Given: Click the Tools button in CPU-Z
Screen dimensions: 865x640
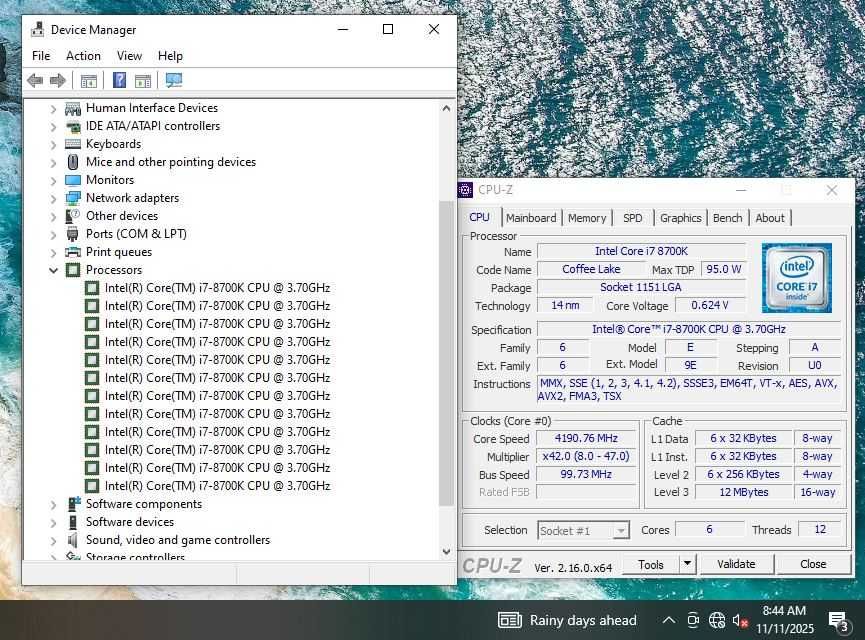Looking at the screenshot, I should click(651, 564).
